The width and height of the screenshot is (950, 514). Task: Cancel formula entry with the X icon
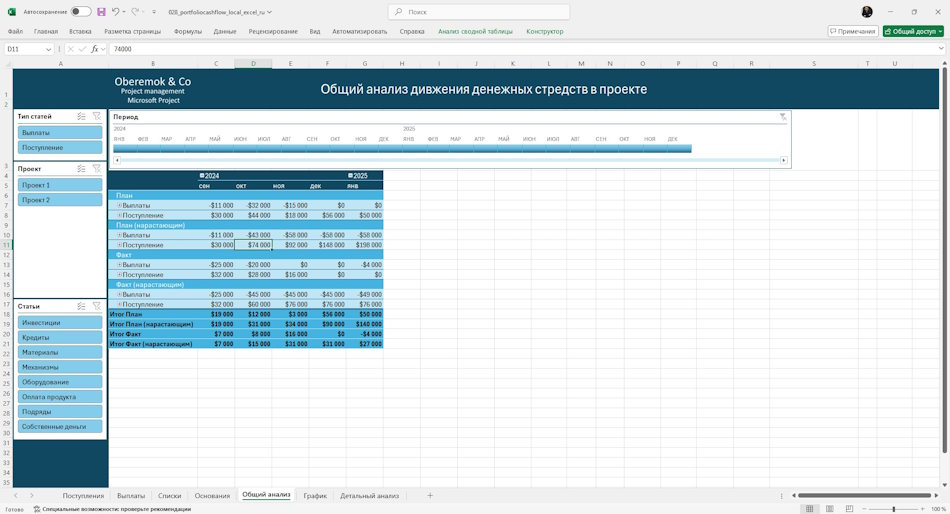click(x=70, y=49)
